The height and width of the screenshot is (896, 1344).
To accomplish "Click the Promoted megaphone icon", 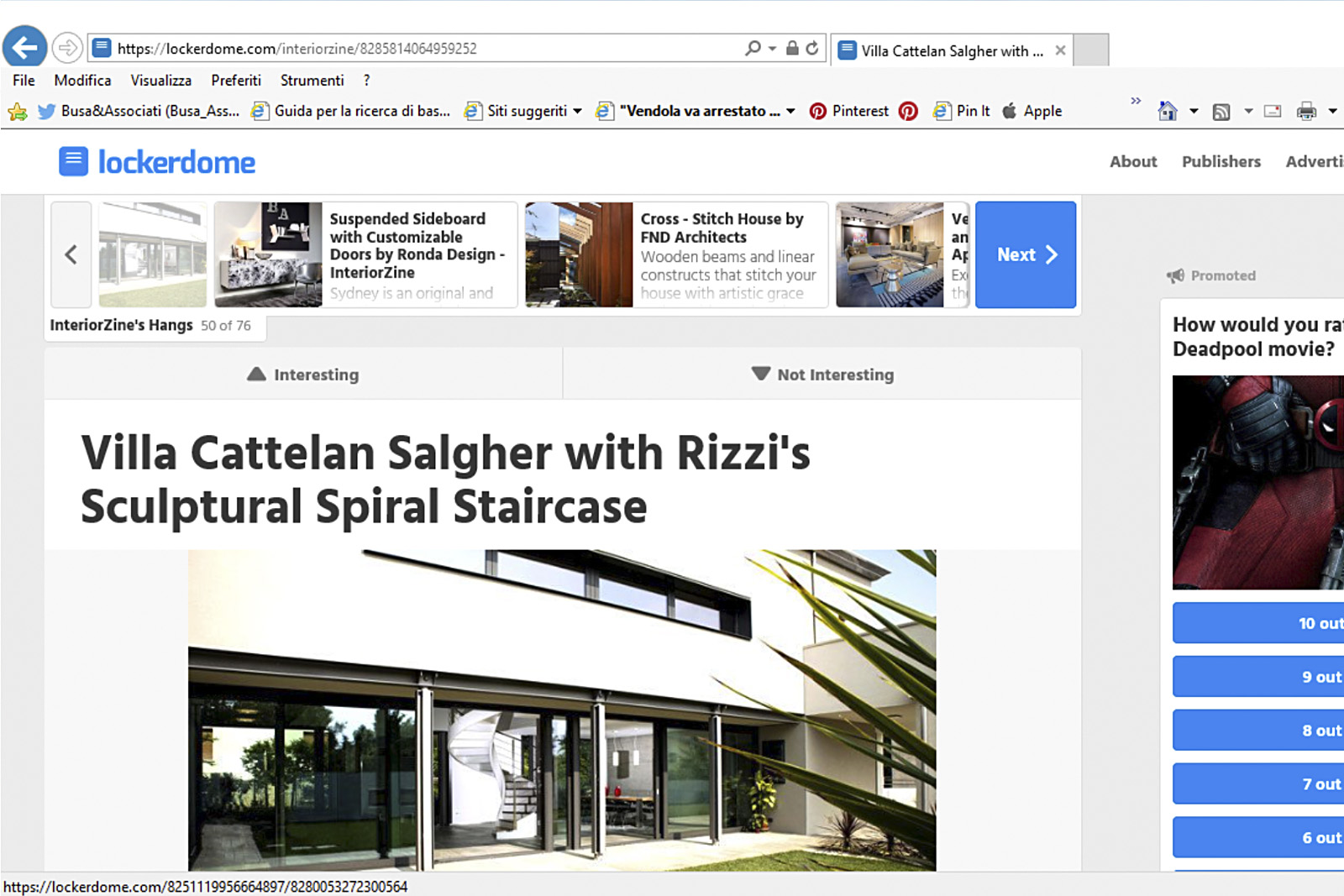I will click(1175, 275).
